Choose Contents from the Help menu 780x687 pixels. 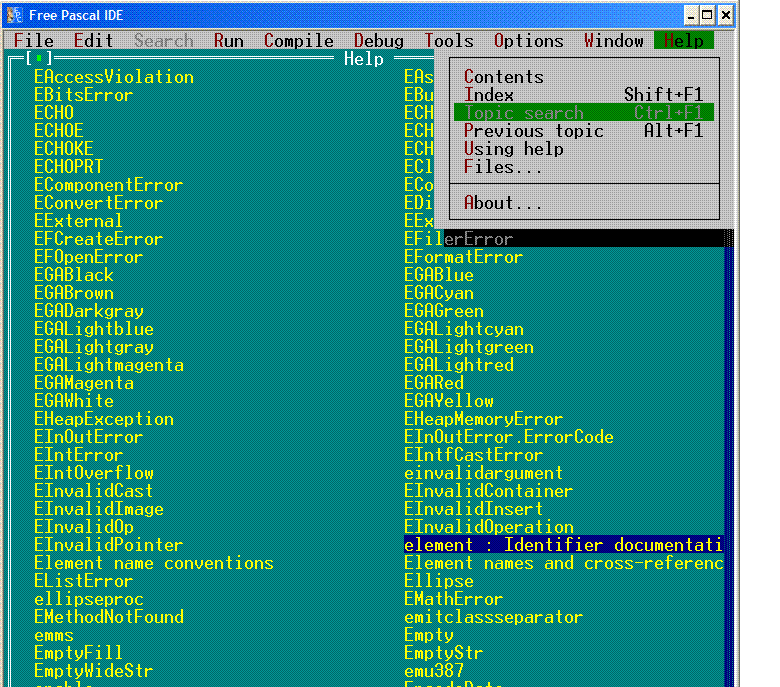click(x=503, y=77)
